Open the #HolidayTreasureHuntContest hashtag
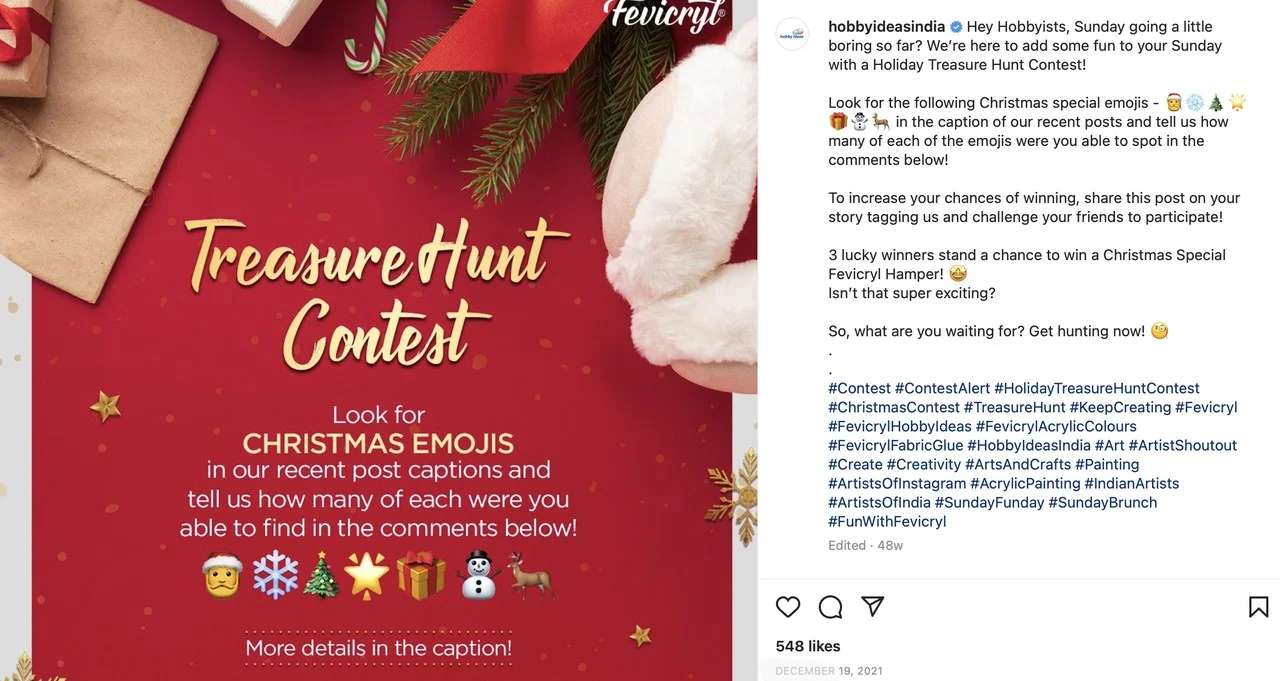This screenshot has width=1280, height=681. (1097, 388)
